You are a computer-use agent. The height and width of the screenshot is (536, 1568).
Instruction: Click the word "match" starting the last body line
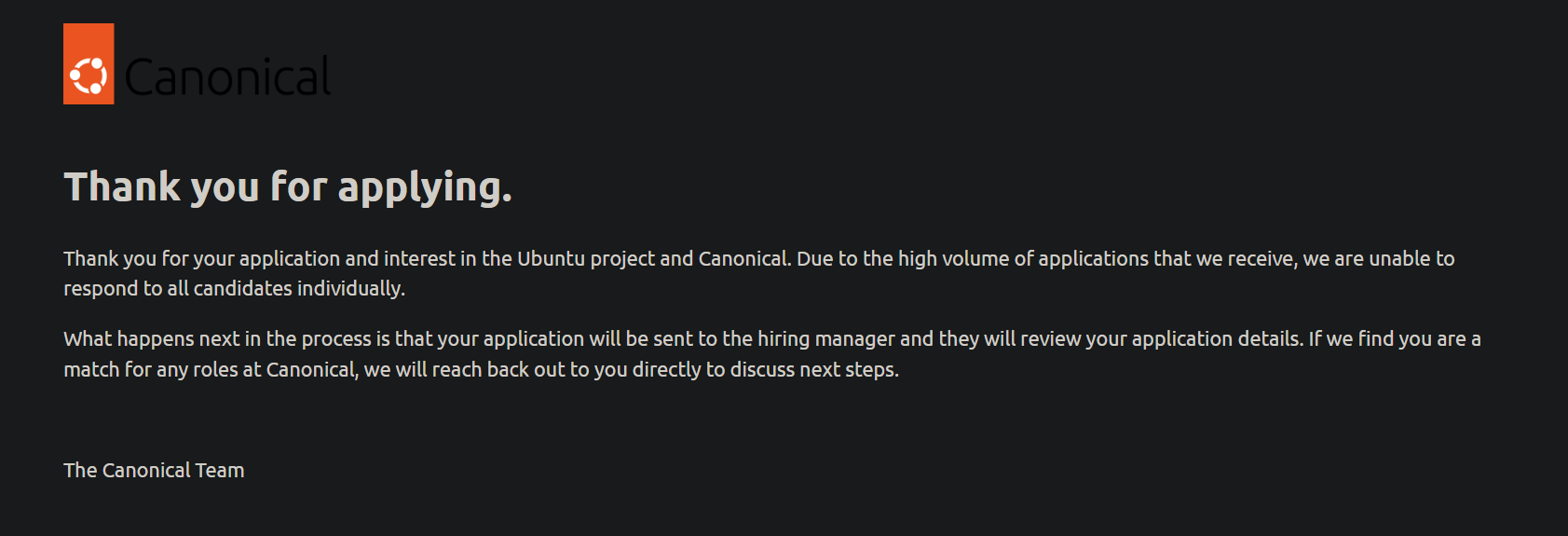(x=91, y=370)
